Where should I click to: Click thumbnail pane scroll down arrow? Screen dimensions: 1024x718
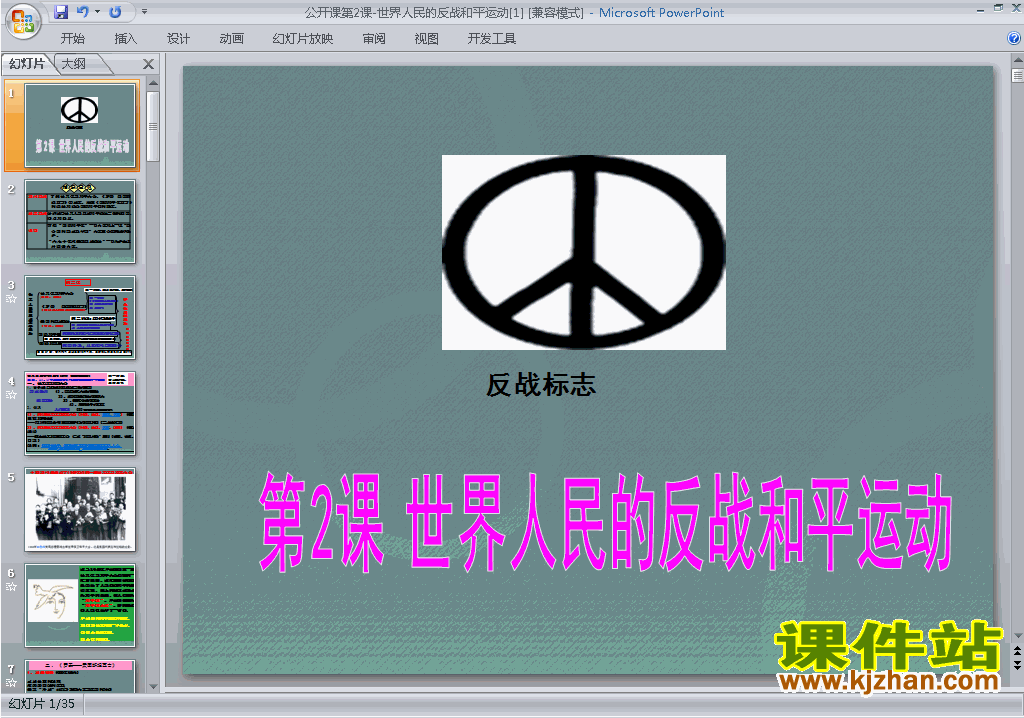point(153,687)
